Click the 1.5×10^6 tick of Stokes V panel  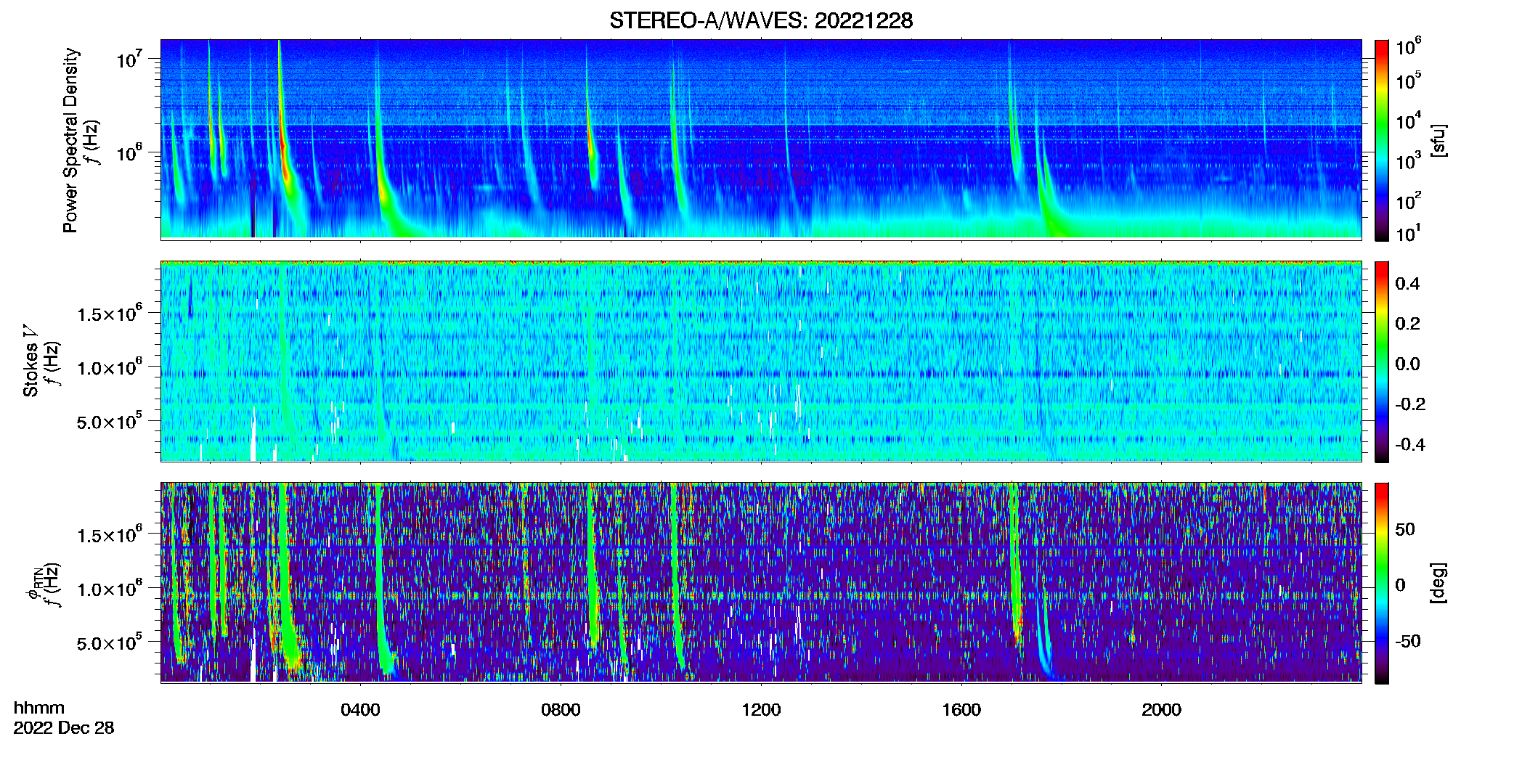110,313
